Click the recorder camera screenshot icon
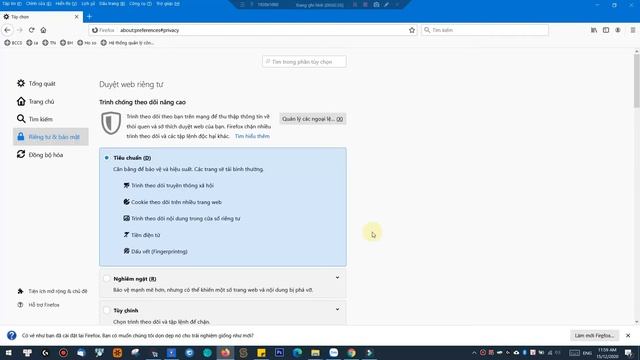 [x=376, y=4]
